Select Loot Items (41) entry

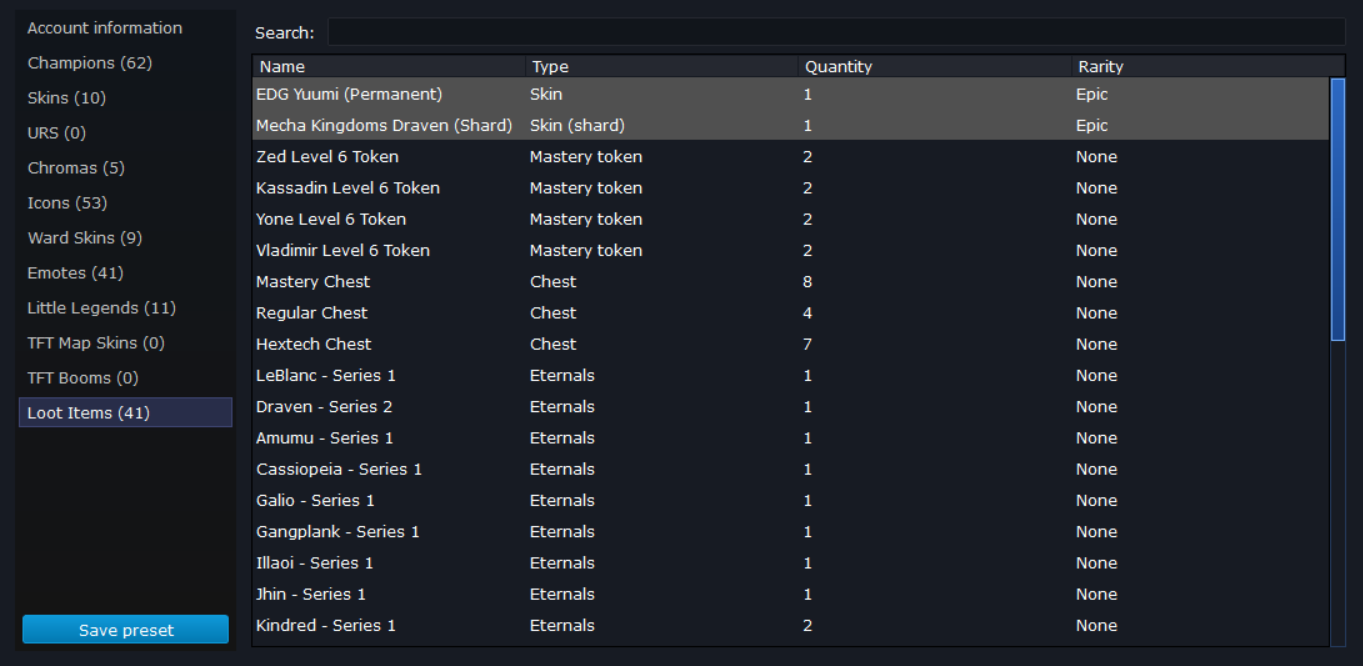click(x=125, y=413)
